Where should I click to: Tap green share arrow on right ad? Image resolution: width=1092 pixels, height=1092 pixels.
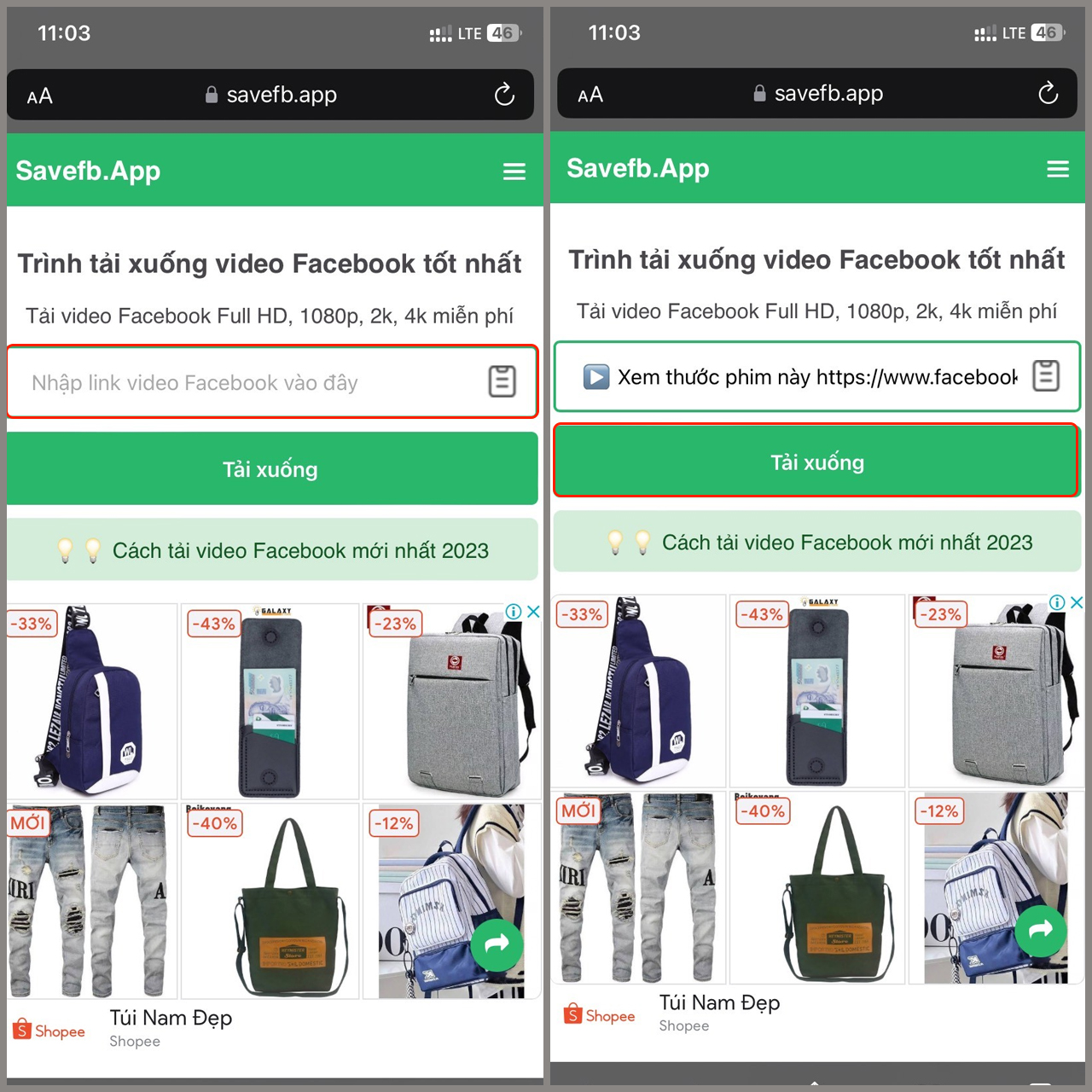1041,930
